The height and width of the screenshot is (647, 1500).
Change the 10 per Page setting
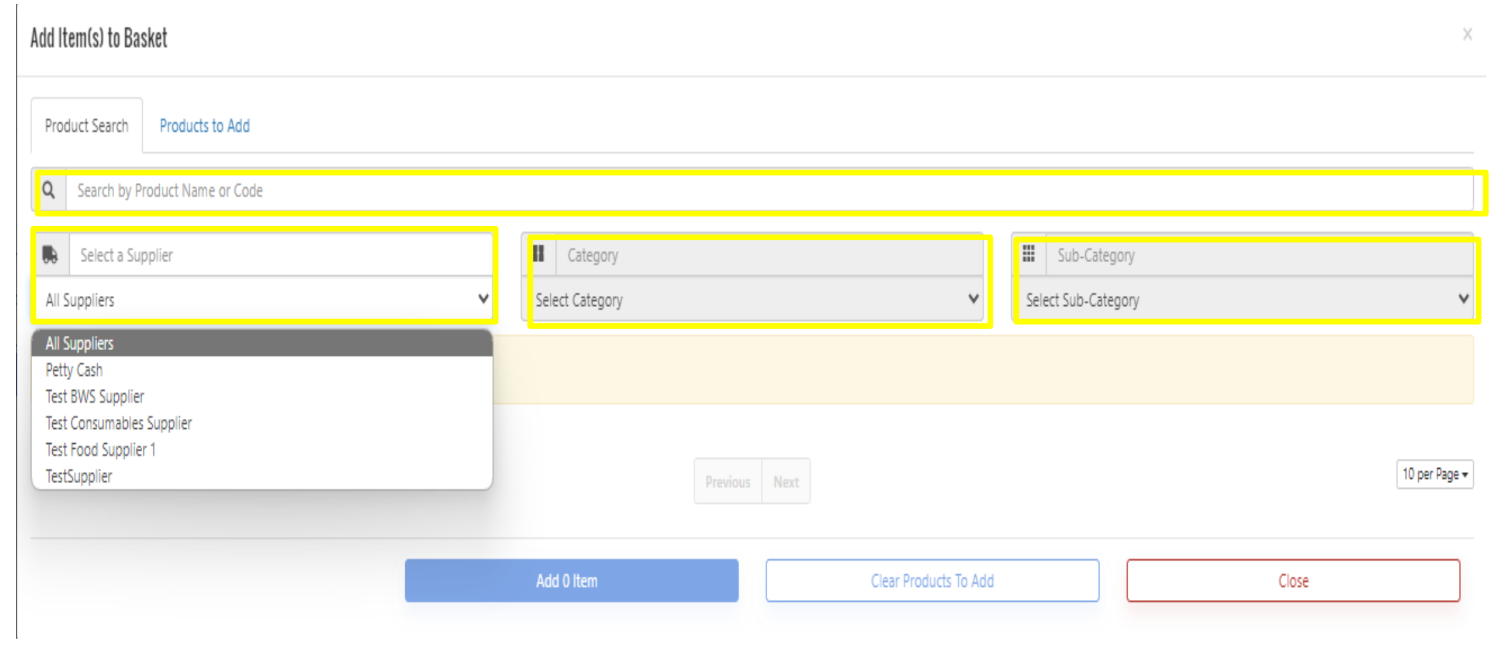point(1434,475)
